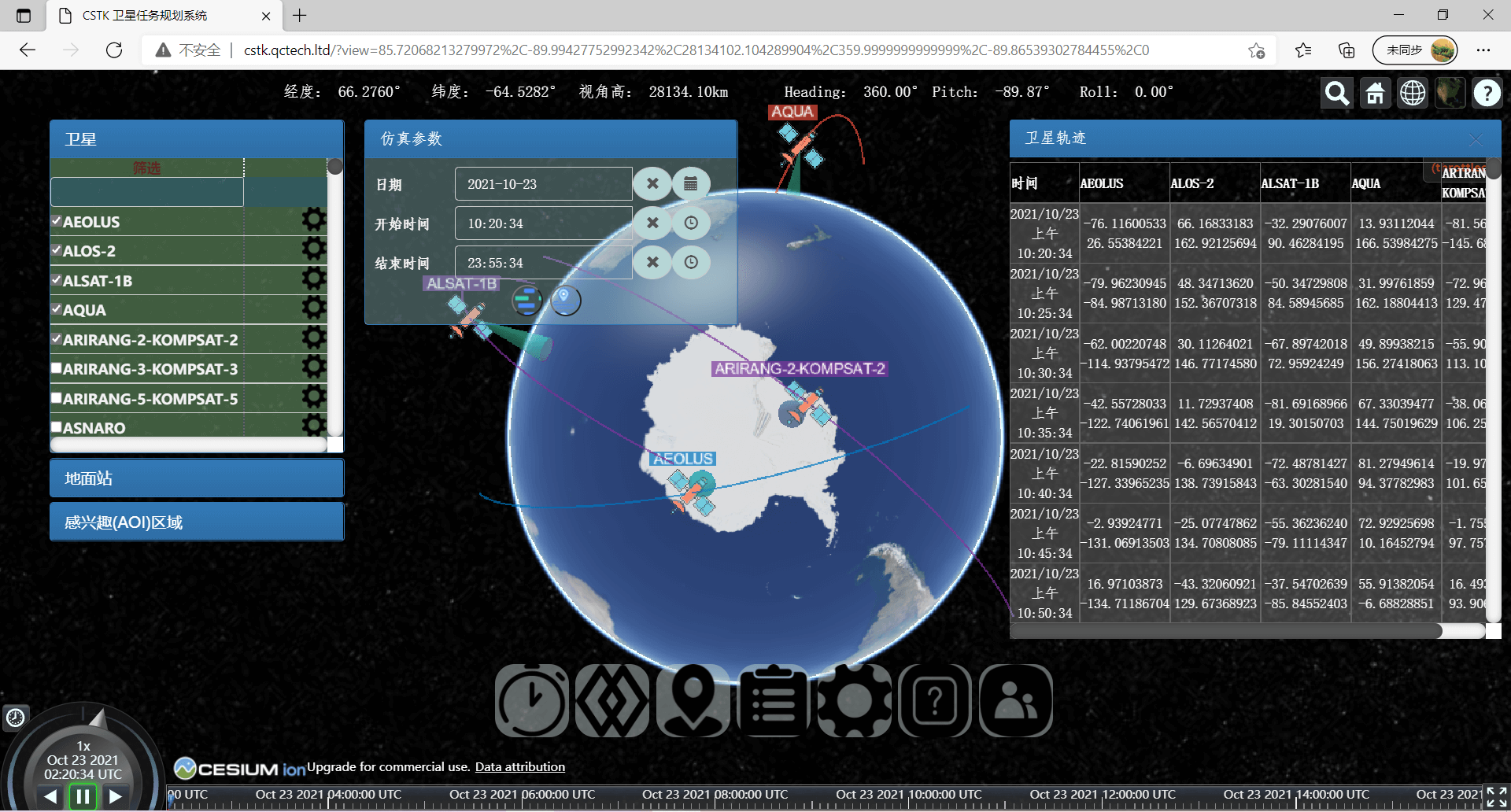Click the start time input 10:20:34

(543, 223)
